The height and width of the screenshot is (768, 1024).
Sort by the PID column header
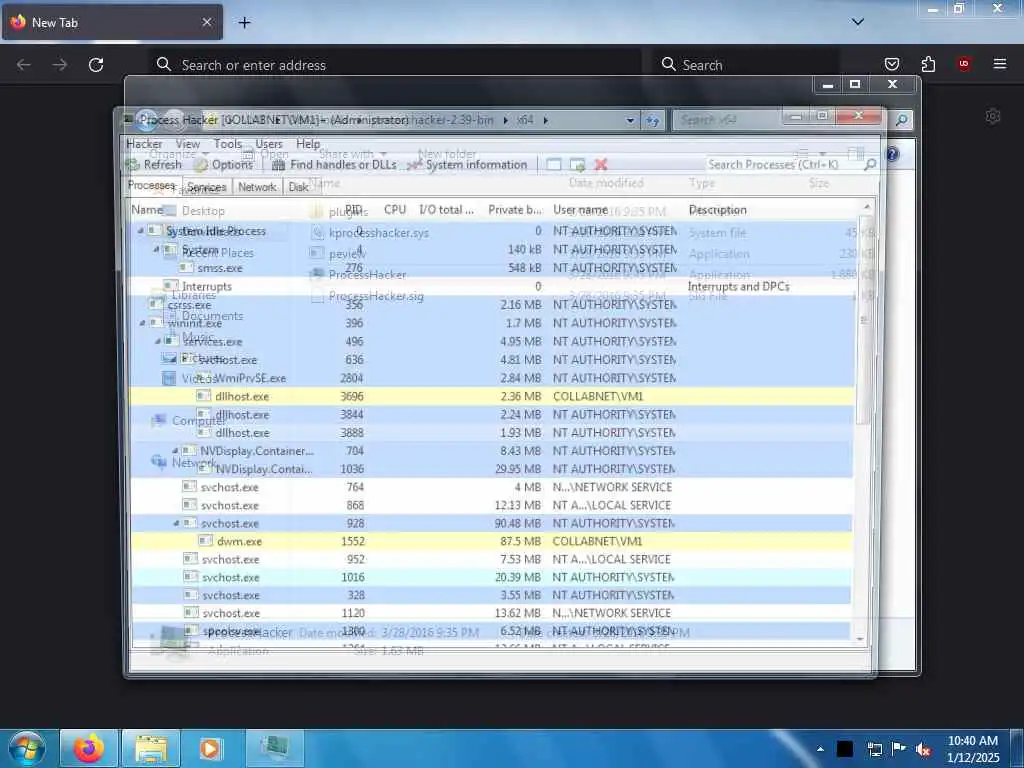353,210
